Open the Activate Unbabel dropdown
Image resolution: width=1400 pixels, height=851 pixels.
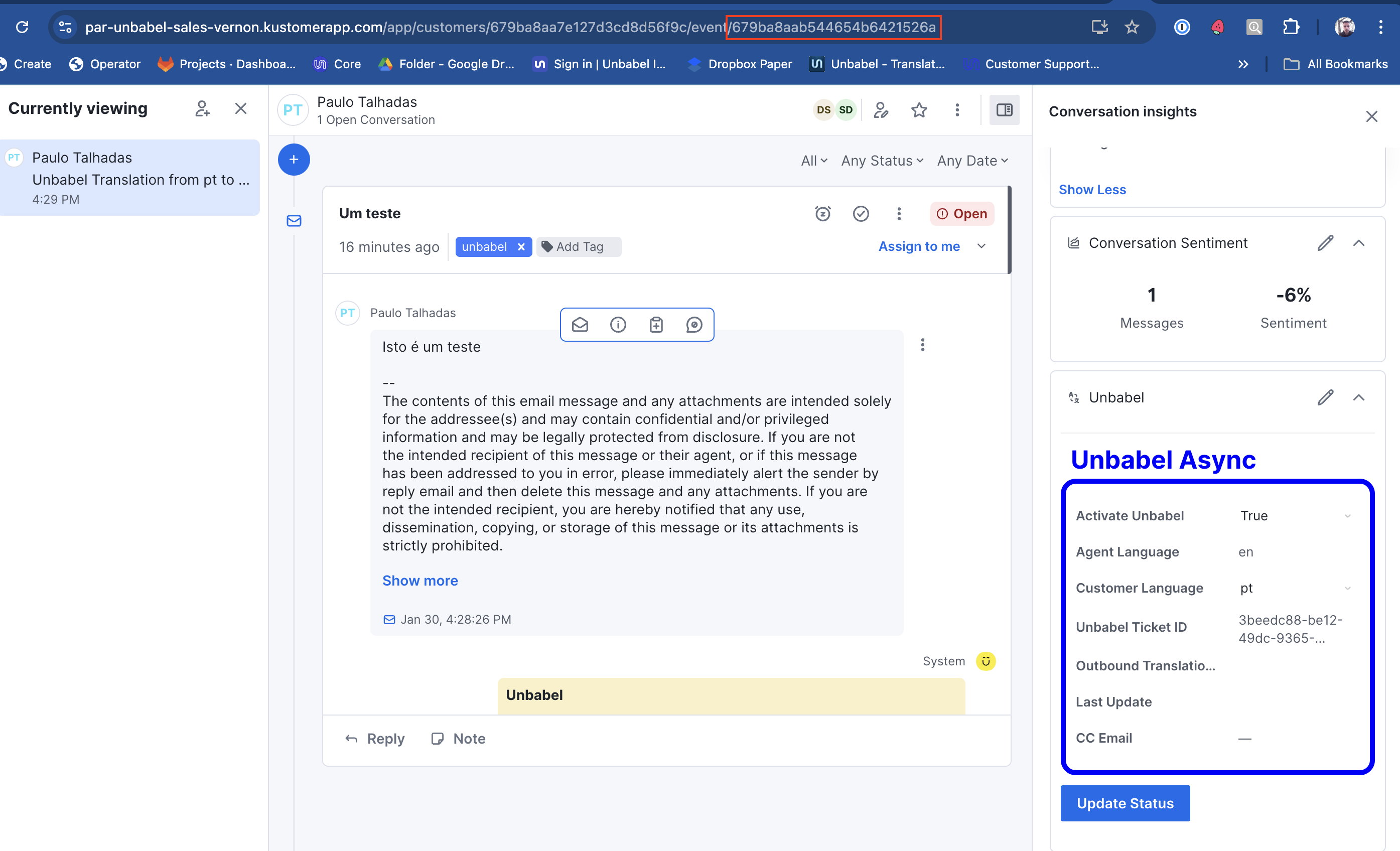pyautogui.click(x=1296, y=516)
